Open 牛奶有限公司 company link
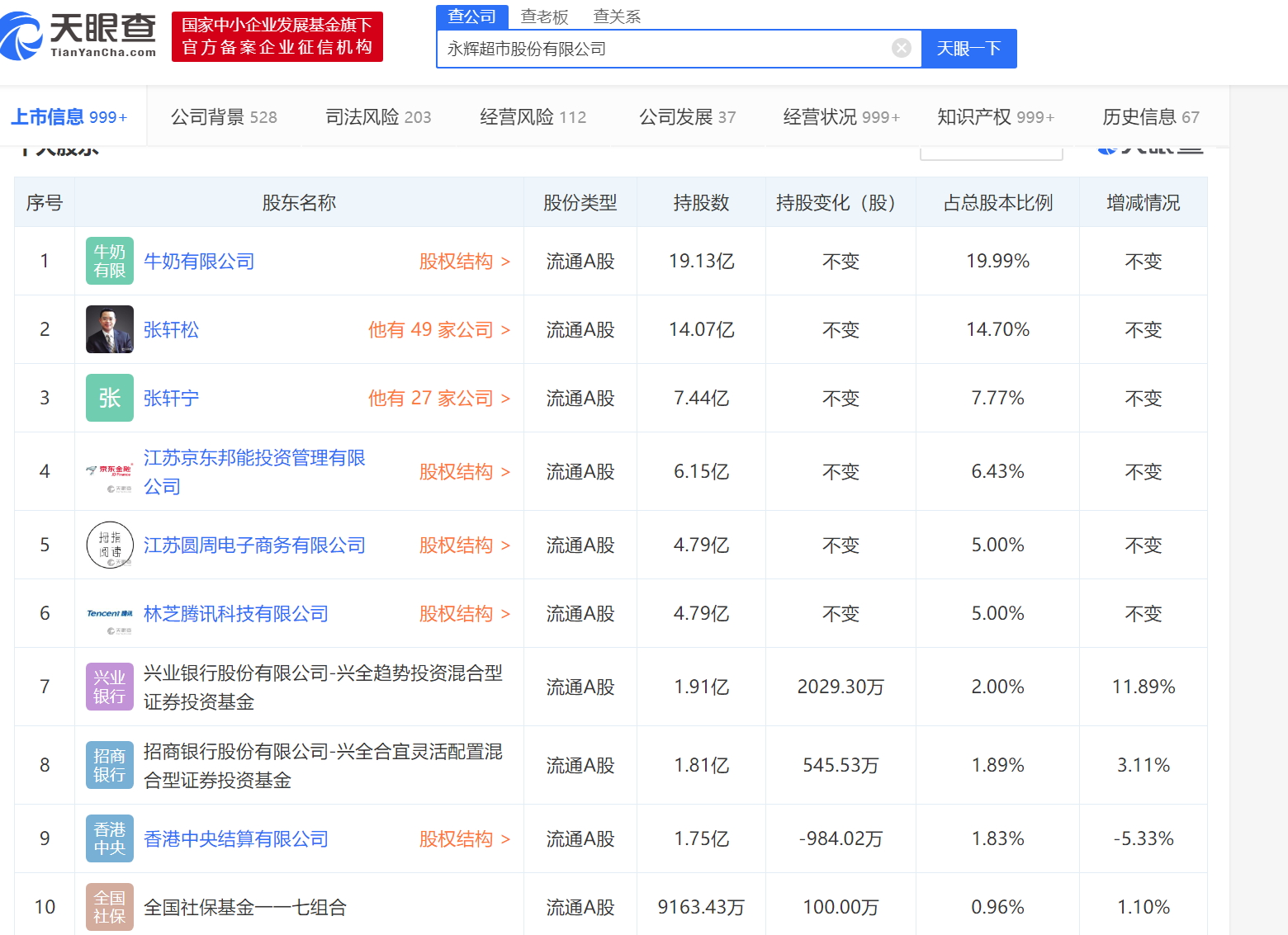The height and width of the screenshot is (935, 1288). (x=199, y=262)
